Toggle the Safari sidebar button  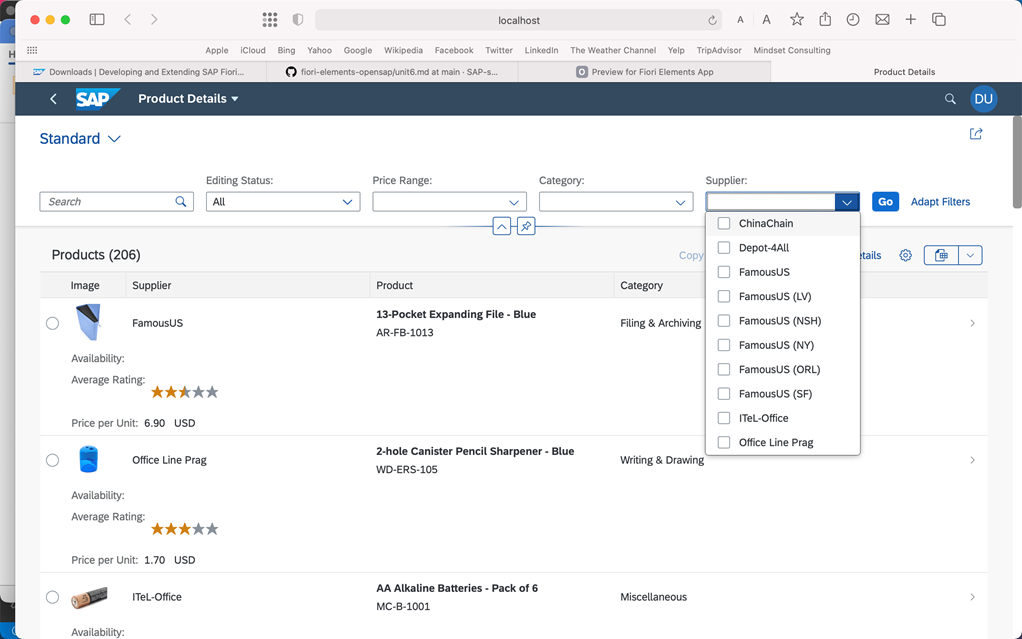point(96,20)
